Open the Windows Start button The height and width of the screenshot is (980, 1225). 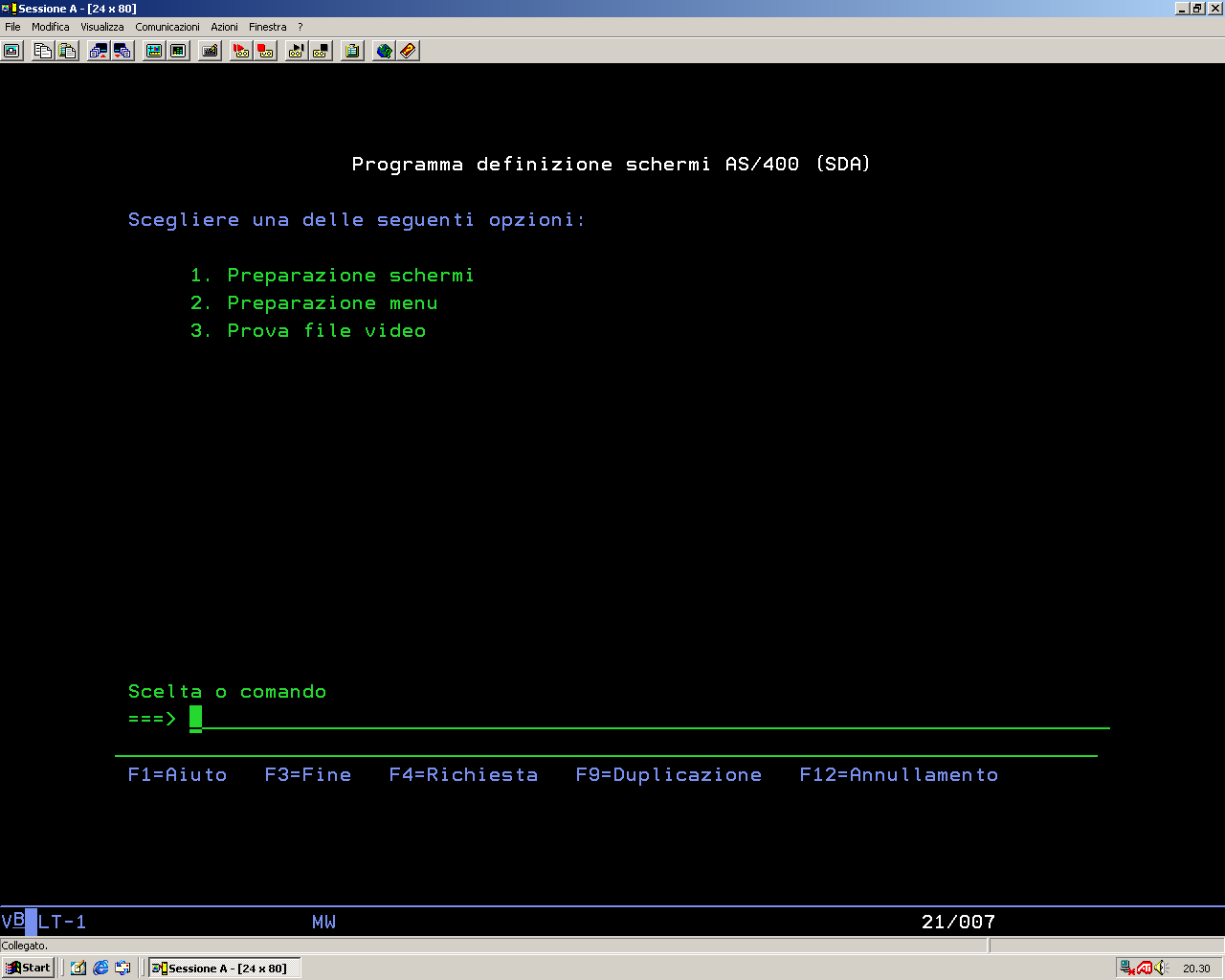[x=28, y=968]
